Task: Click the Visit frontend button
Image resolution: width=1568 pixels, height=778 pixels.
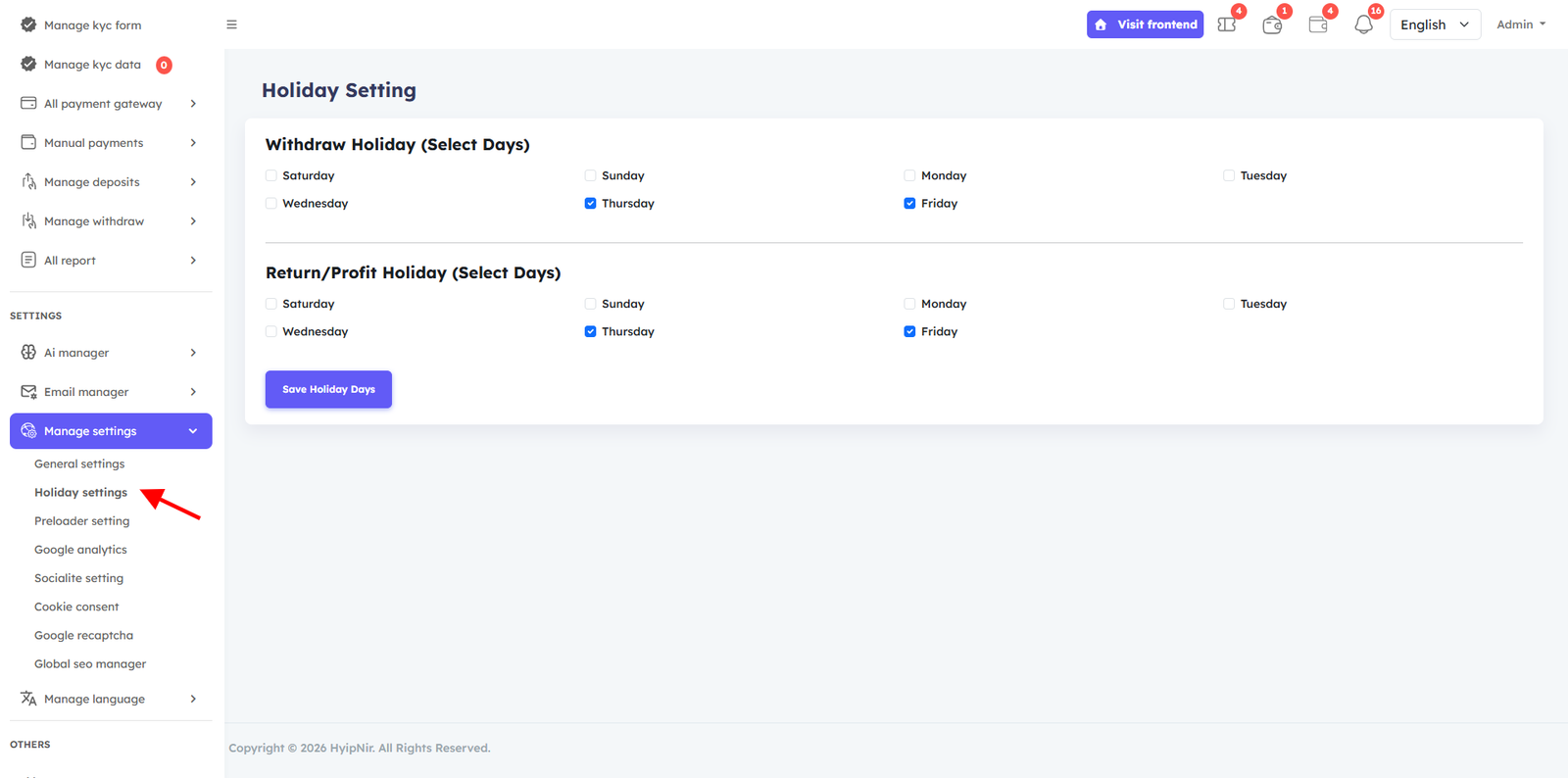Action: pyautogui.click(x=1145, y=24)
